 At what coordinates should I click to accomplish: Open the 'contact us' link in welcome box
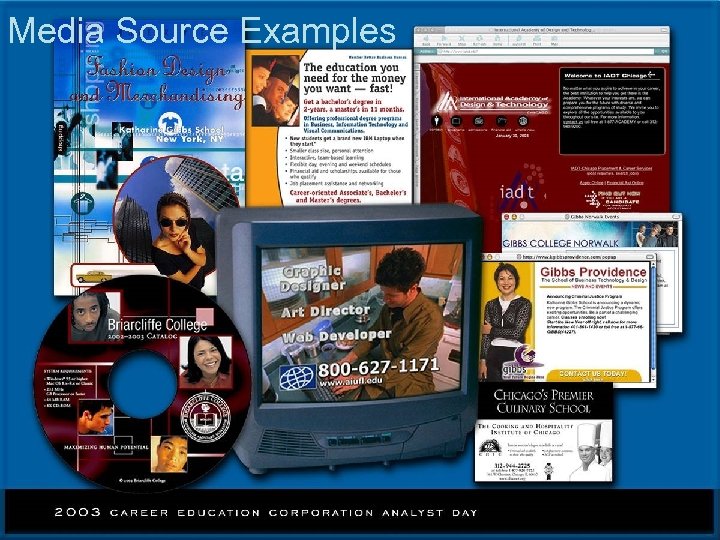pyautogui.click(x=572, y=122)
